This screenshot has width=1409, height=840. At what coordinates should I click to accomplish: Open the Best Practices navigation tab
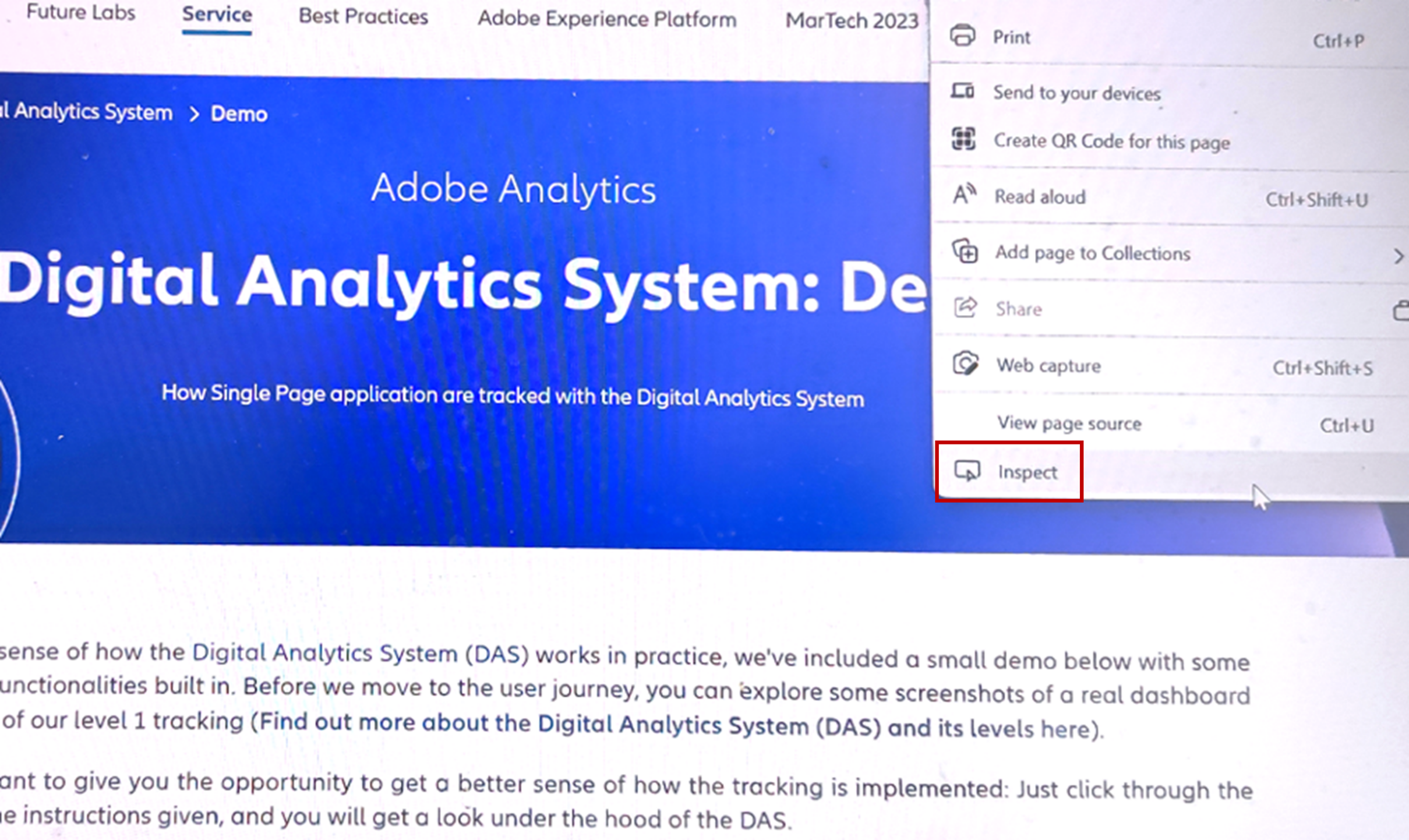(x=363, y=17)
